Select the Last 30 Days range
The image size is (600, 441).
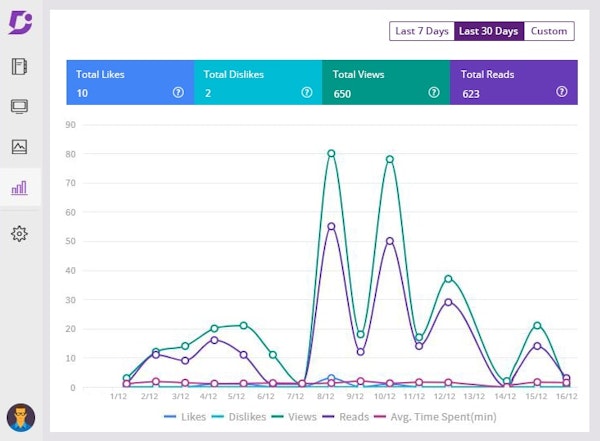488,31
